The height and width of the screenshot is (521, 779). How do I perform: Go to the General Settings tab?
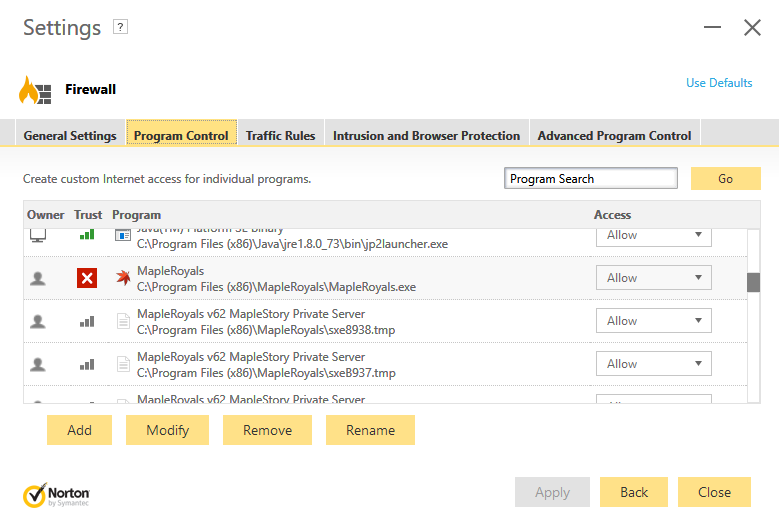coord(70,135)
